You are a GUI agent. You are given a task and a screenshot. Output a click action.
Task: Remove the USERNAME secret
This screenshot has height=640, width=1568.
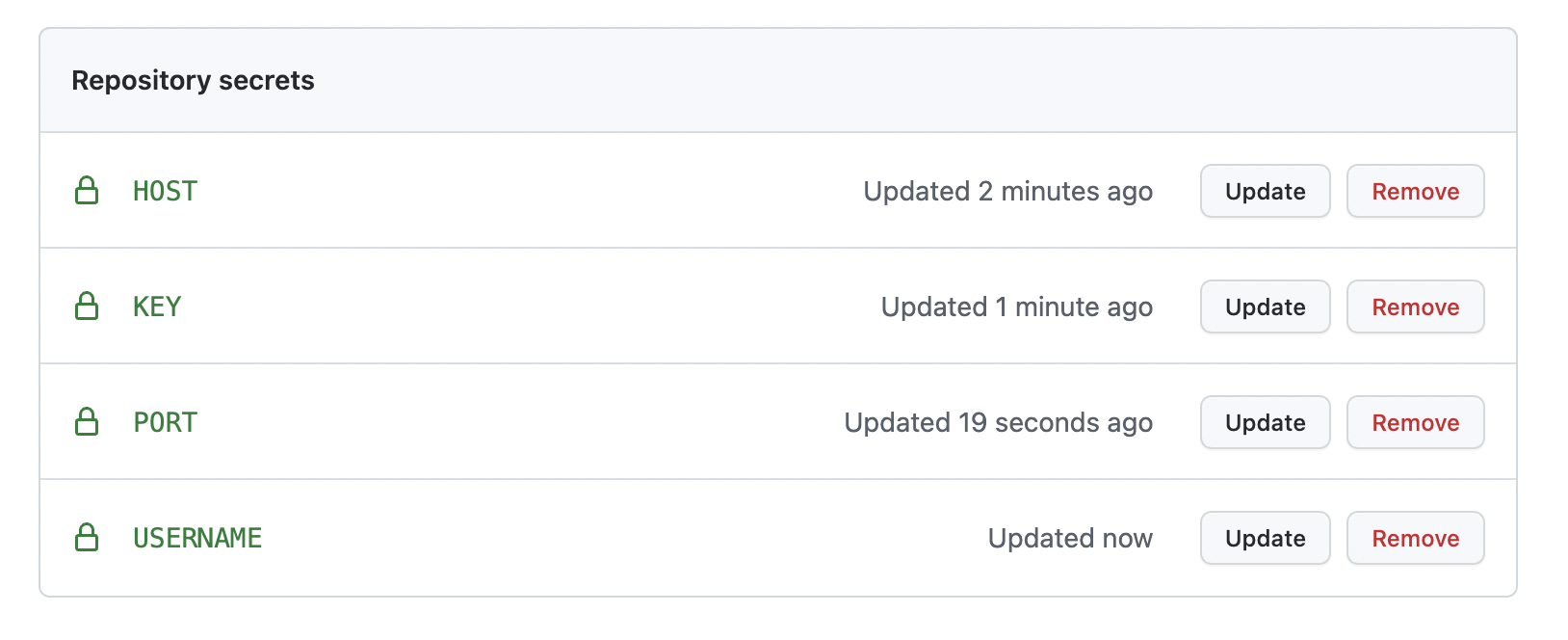(x=1415, y=538)
